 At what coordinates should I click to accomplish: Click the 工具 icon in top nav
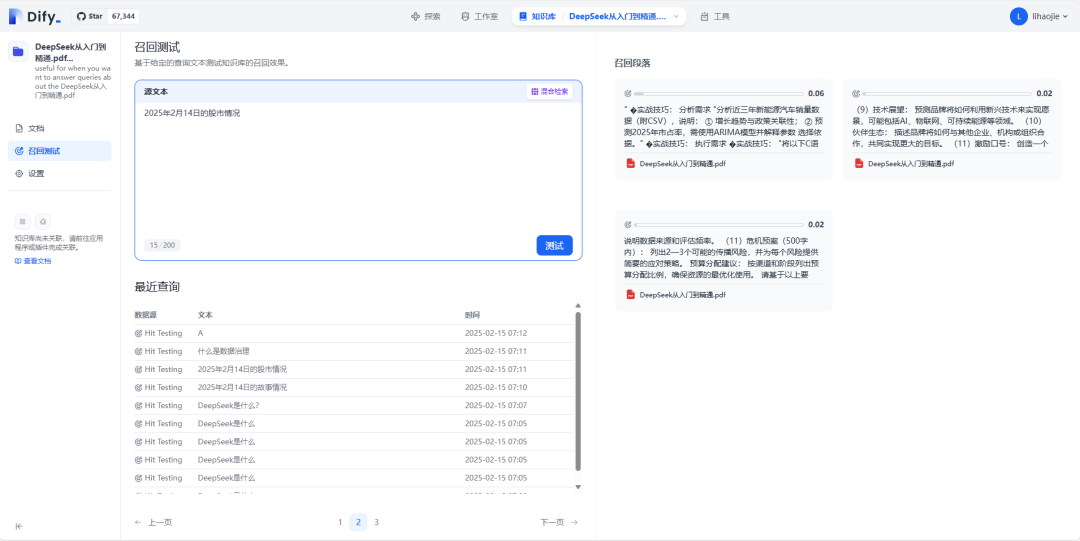(704, 17)
